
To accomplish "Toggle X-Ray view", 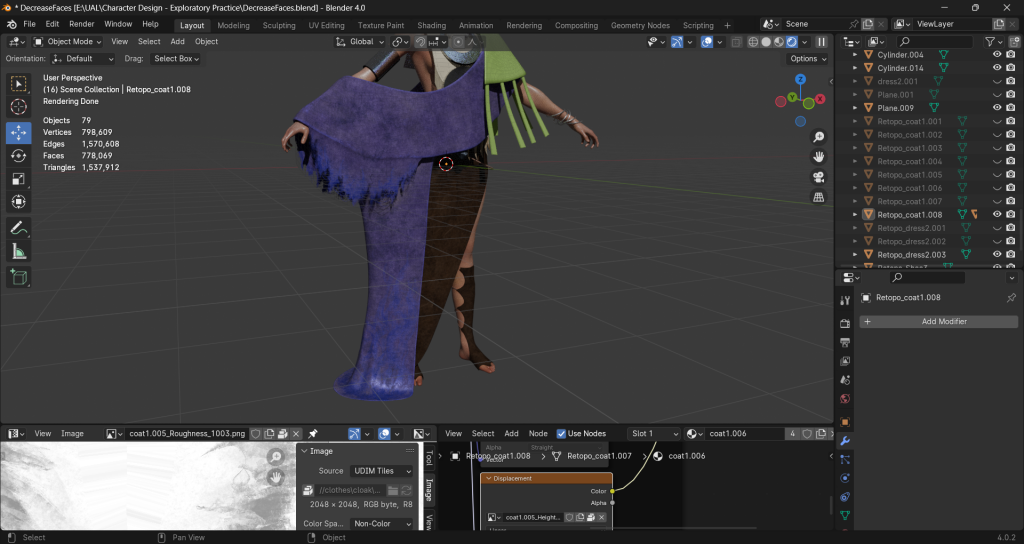I will click(x=736, y=42).
